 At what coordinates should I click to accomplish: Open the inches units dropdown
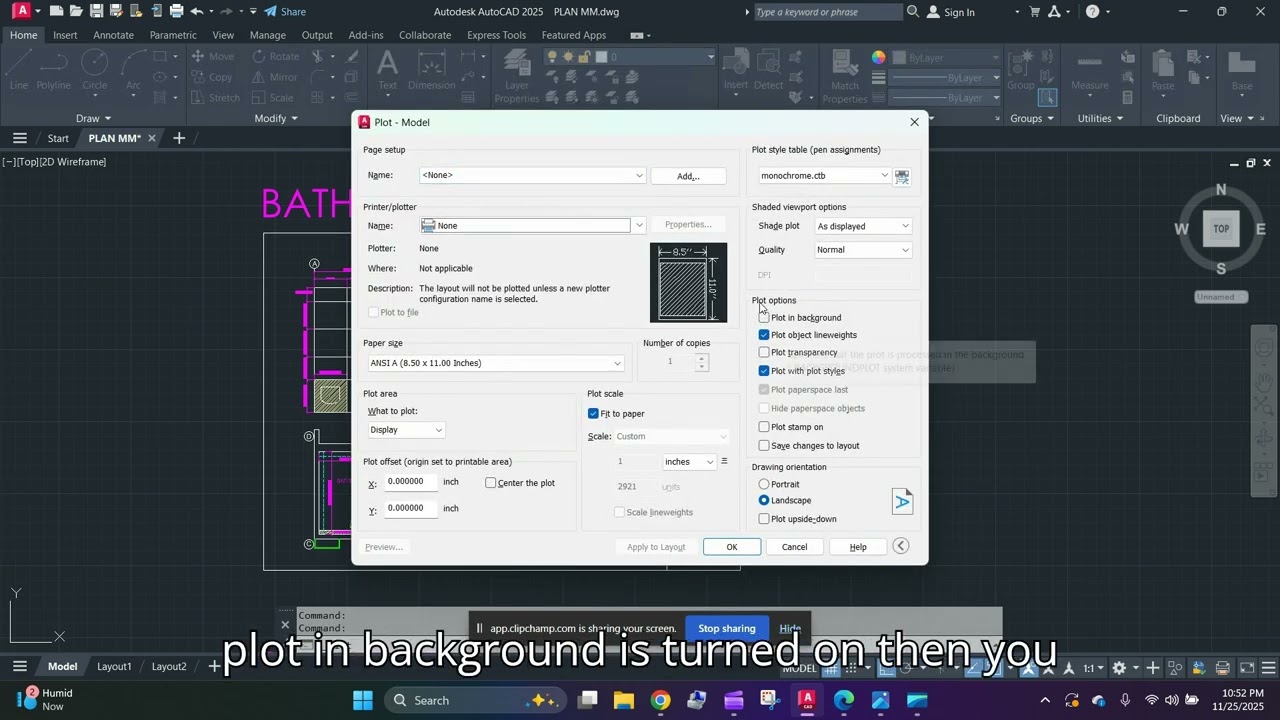point(690,462)
